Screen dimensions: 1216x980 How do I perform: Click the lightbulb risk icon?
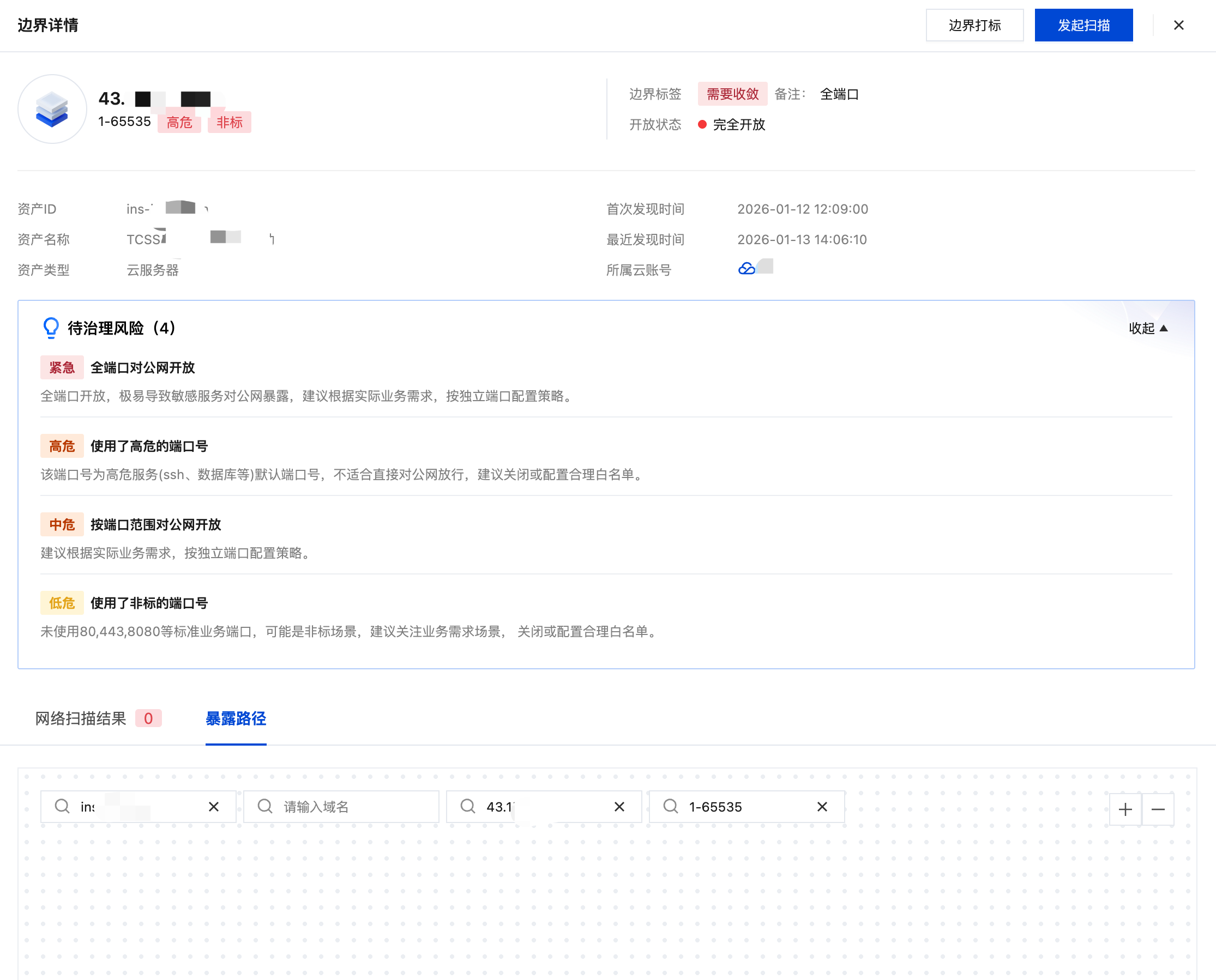(x=51, y=328)
